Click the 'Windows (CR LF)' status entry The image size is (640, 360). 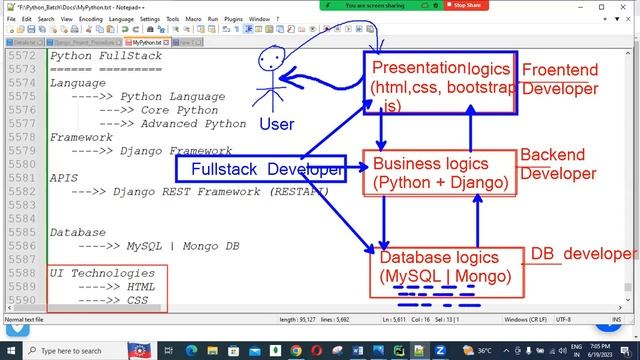coord(525,320)
